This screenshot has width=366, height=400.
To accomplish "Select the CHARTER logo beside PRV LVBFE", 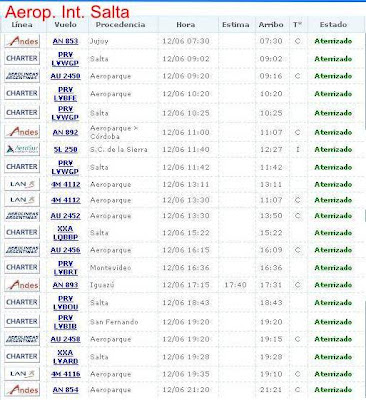I will 22,93.
